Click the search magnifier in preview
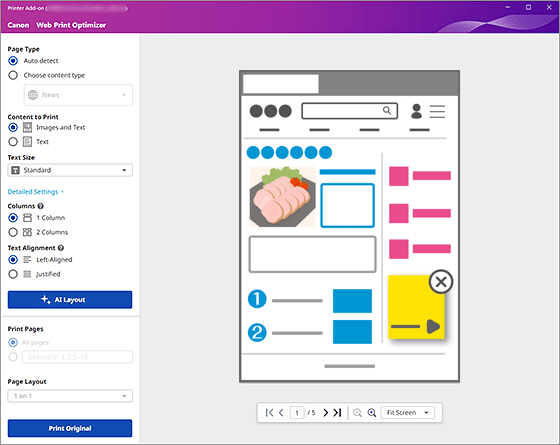The image size is (560, 445). pyautogui.click(x=387, y=110)
